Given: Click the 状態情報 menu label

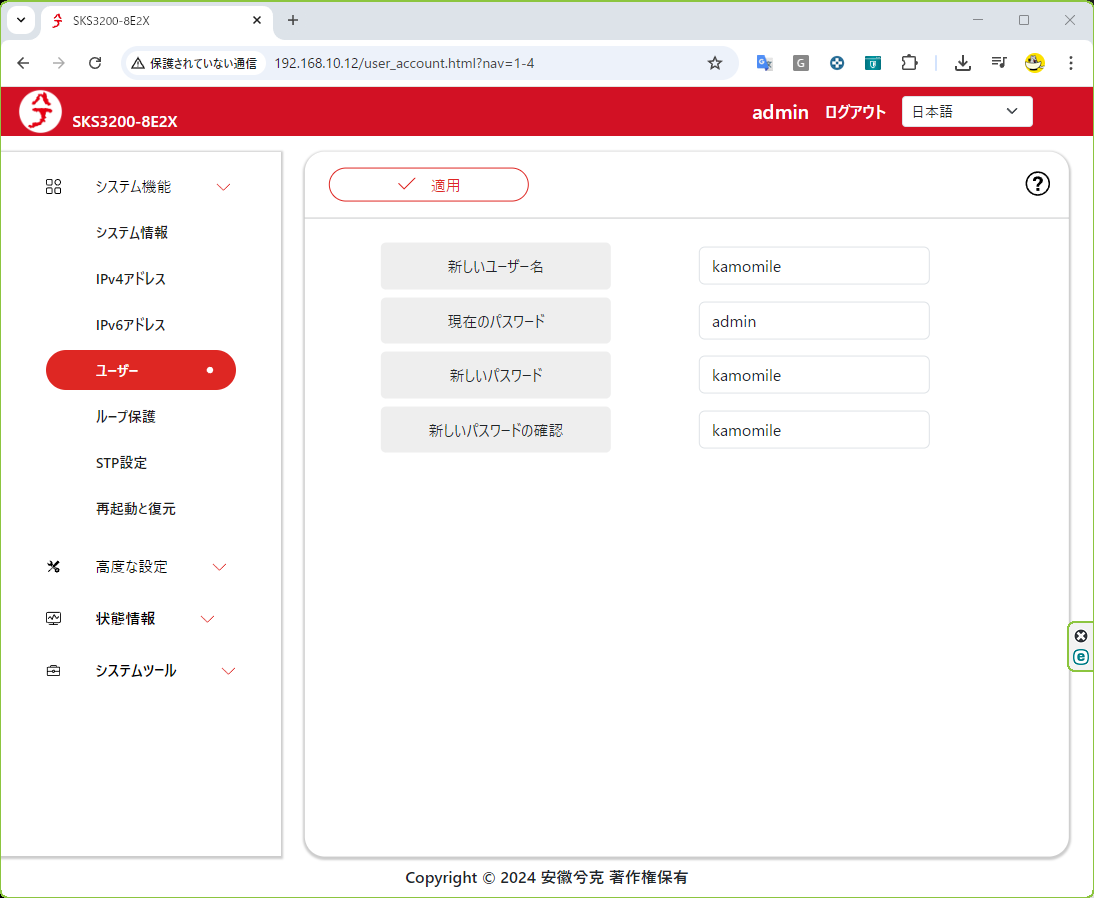Looking at the screenshot, I should point(126,618).
